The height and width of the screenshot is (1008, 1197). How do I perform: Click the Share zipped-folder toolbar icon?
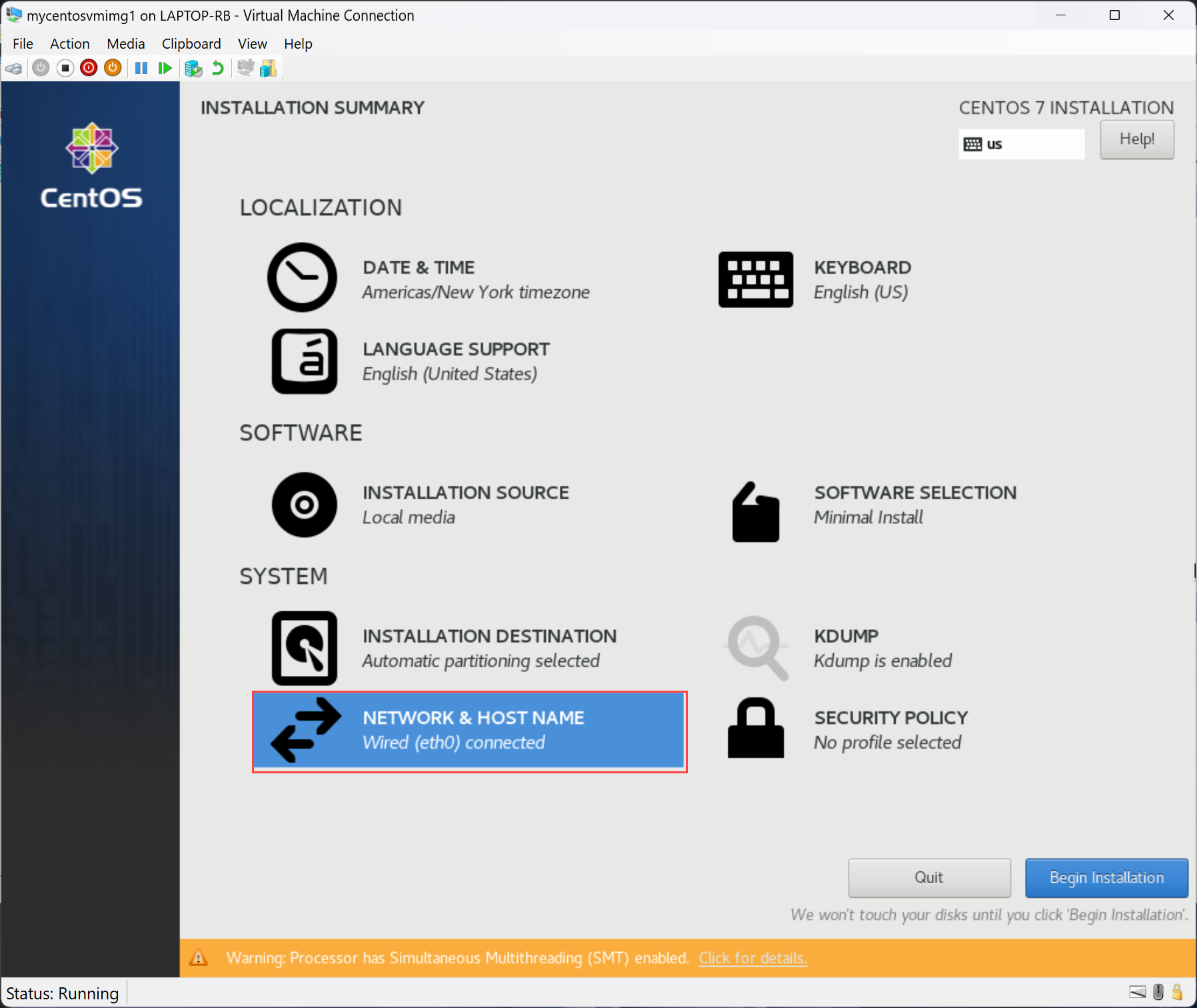(x=268, y=68)
